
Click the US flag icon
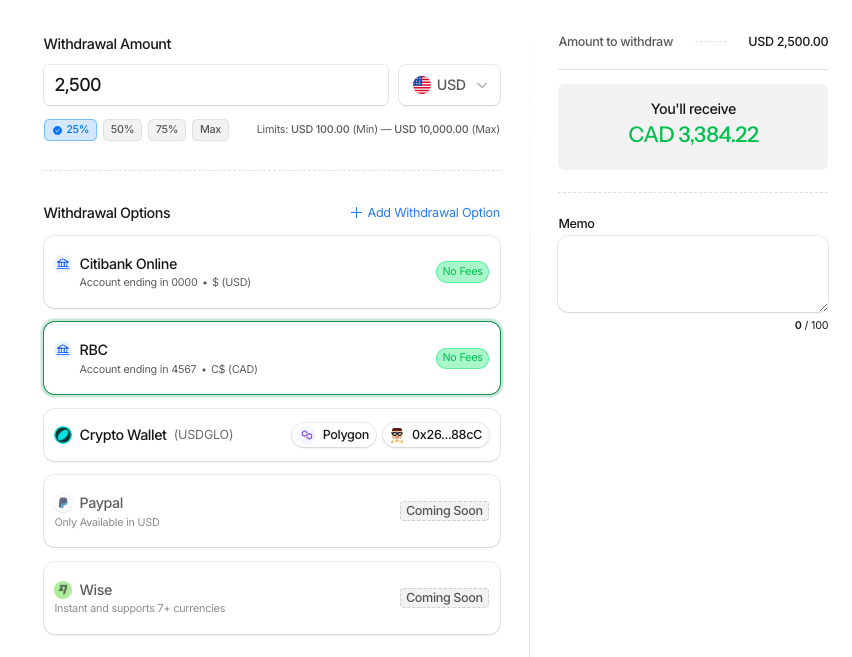click(x=422, y=85)
